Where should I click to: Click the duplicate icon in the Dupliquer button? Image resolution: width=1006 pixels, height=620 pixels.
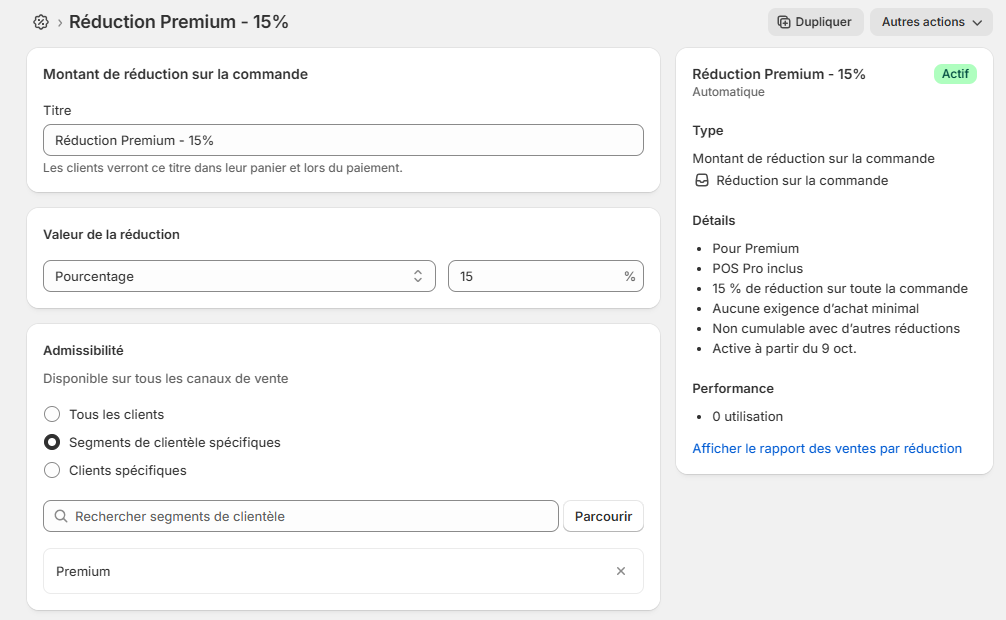coord(784,22)
